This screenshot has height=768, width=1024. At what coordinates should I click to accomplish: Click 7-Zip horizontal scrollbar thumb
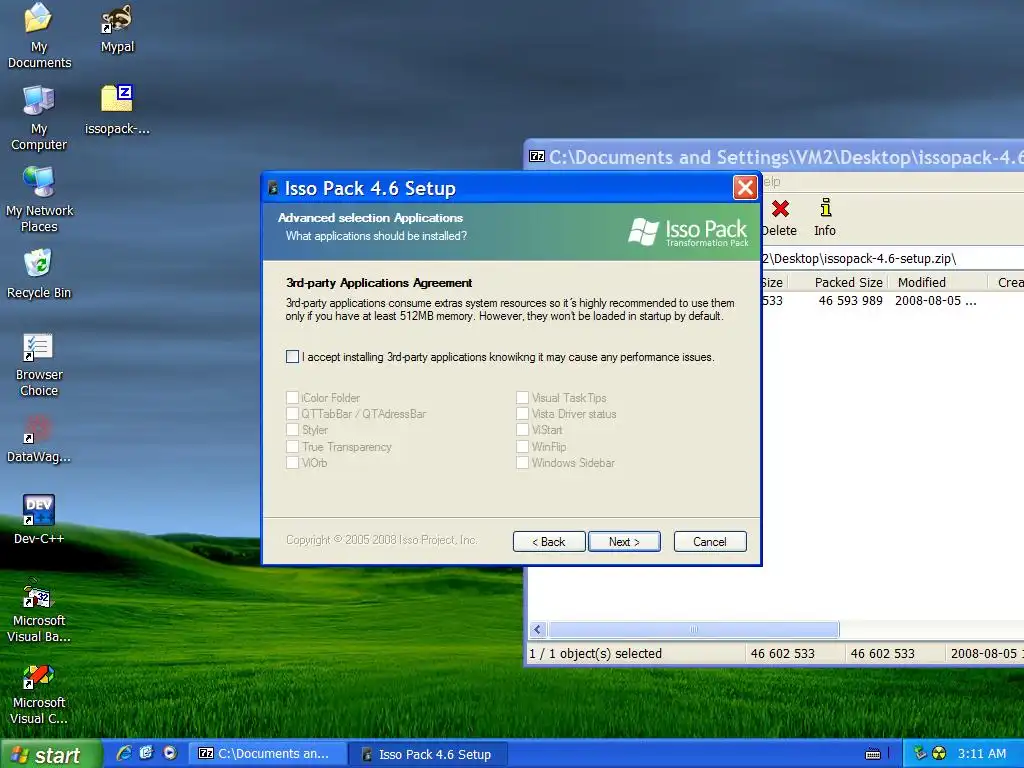pos(694,630)
